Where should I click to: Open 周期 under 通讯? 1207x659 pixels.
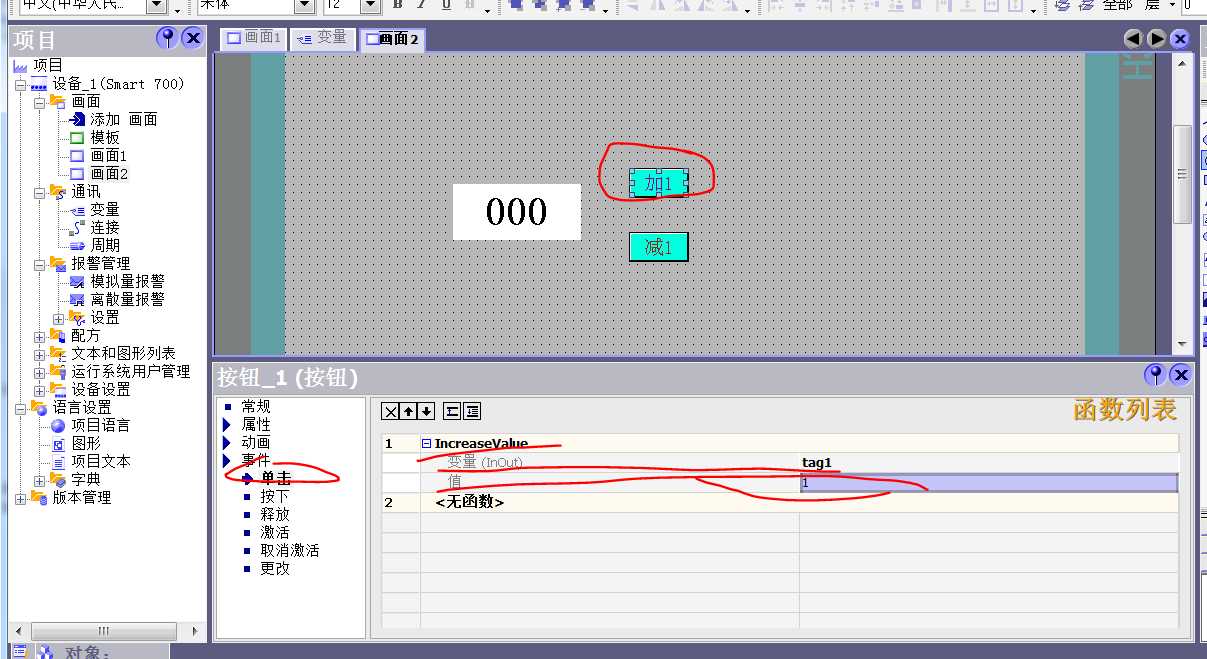(105, 246)
